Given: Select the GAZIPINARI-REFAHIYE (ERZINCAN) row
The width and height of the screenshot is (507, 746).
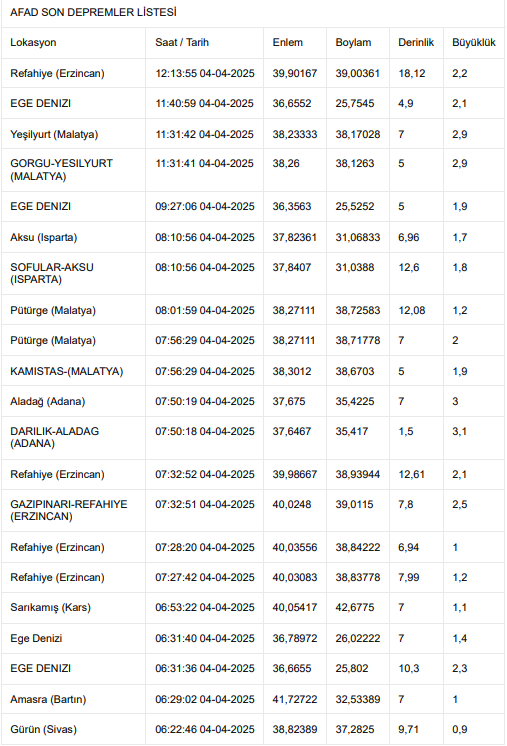Looking at the screenshot, I should [253, 510].
